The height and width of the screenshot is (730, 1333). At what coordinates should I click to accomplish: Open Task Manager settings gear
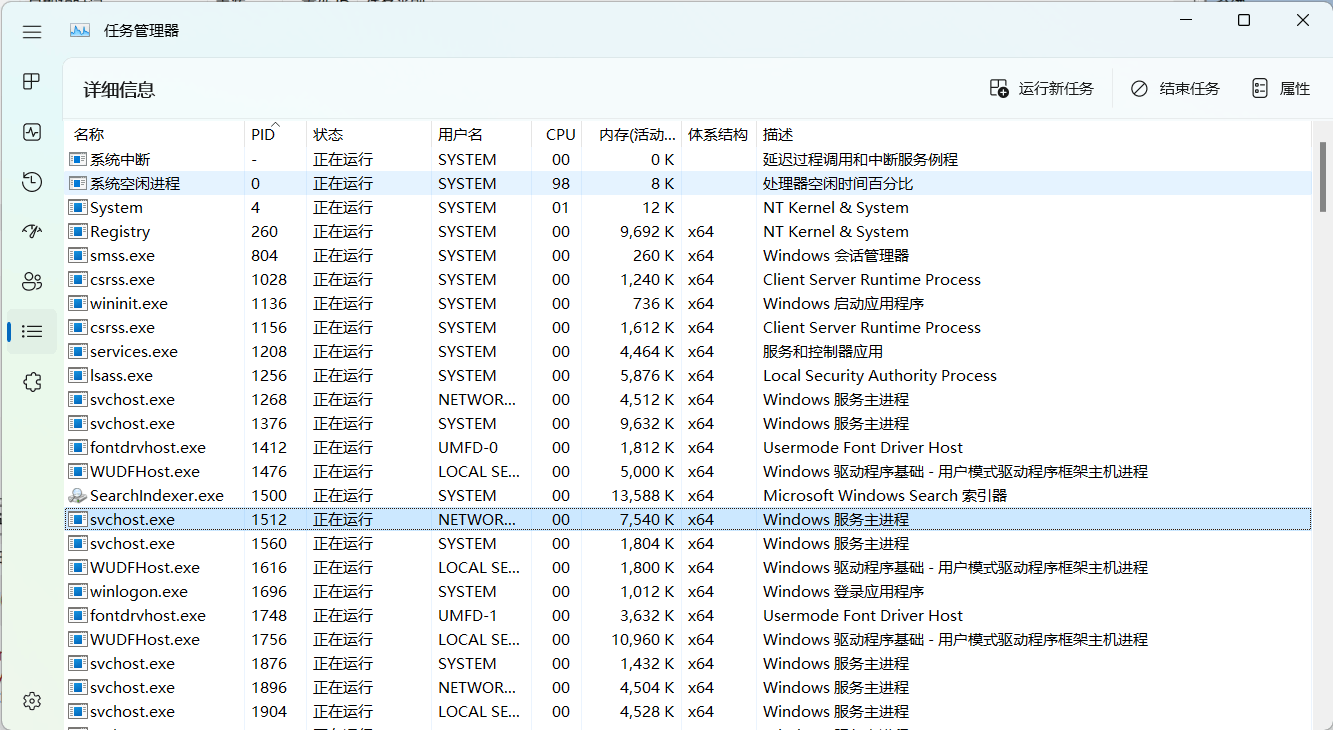click(x=32, y=701)
